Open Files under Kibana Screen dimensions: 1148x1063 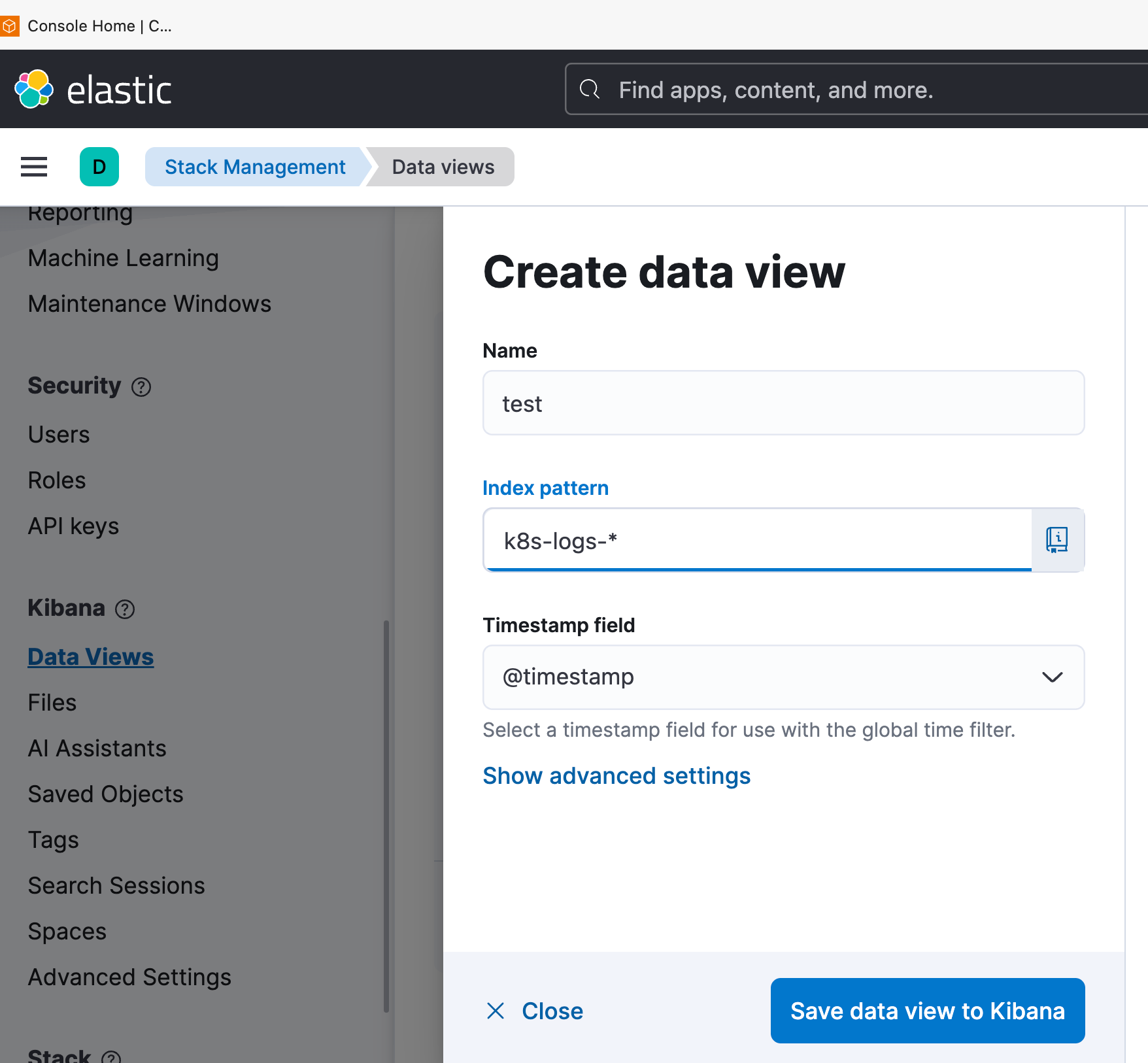(52, 703)
